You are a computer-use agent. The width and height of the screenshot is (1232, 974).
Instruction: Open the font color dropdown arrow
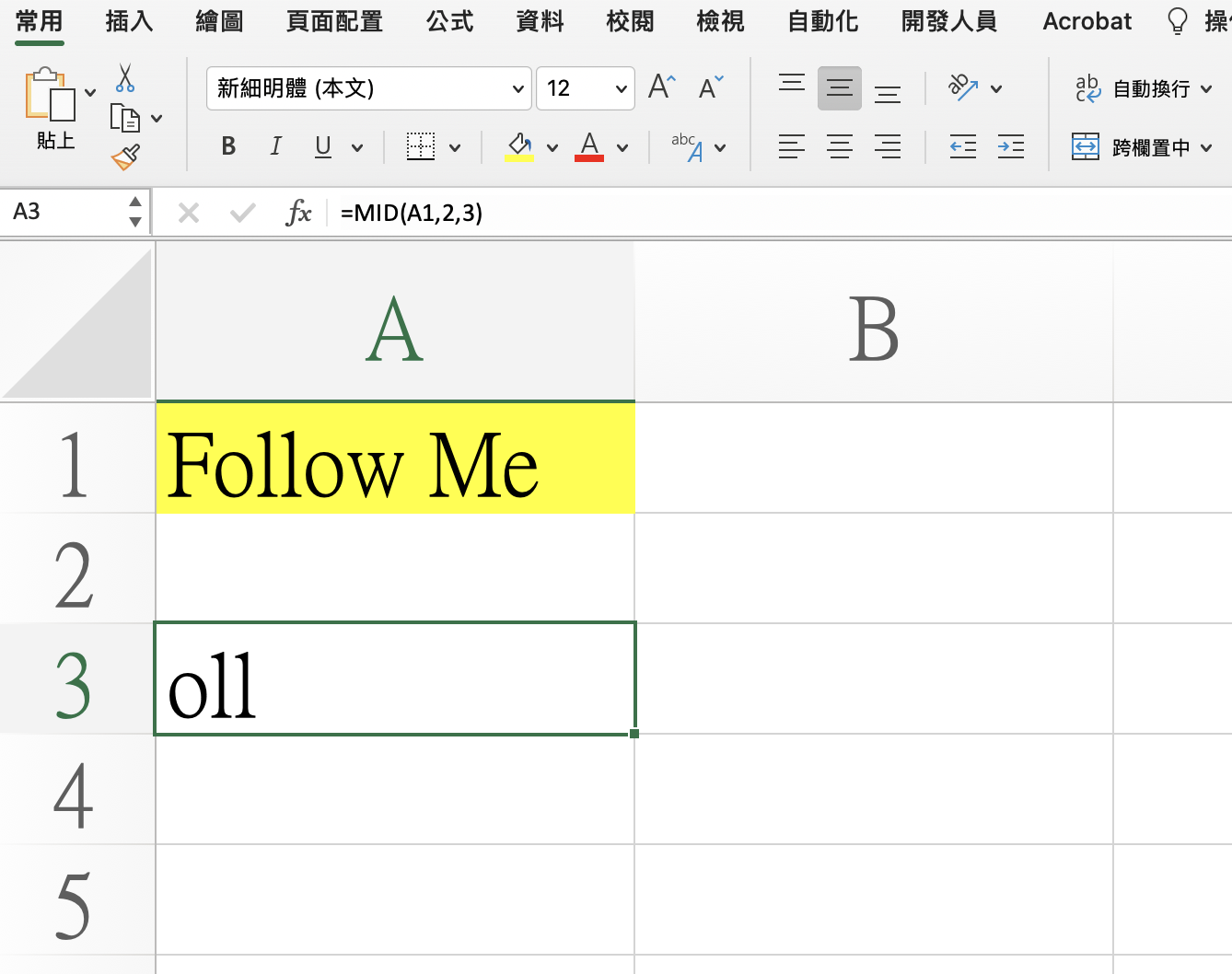pos(622,147)
